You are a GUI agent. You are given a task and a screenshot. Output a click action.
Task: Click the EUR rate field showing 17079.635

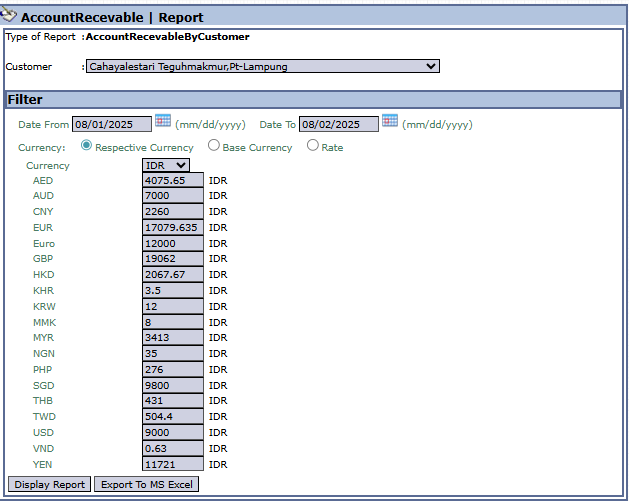point(173,228)
